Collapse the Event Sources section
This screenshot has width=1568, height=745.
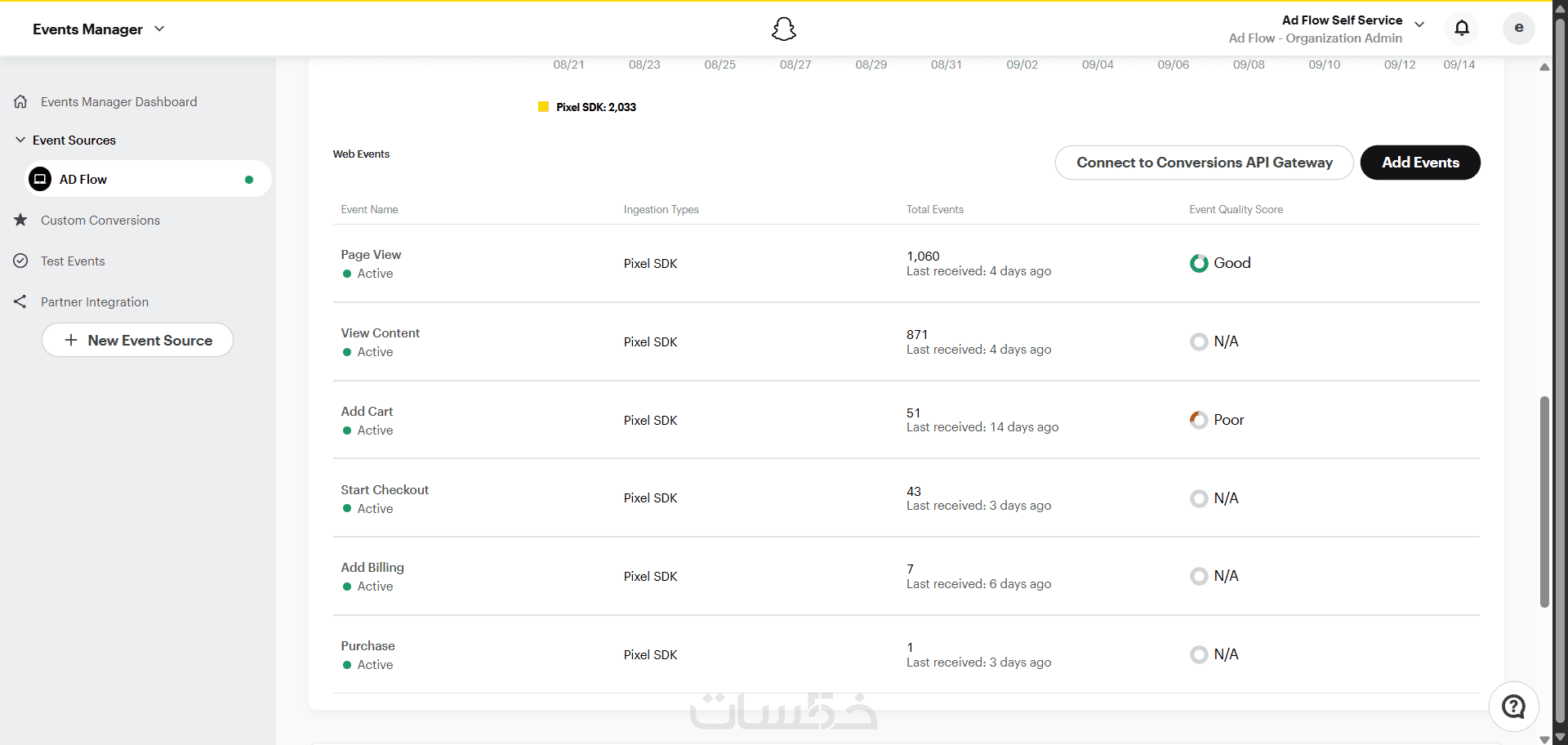click(x=20, y=141)
